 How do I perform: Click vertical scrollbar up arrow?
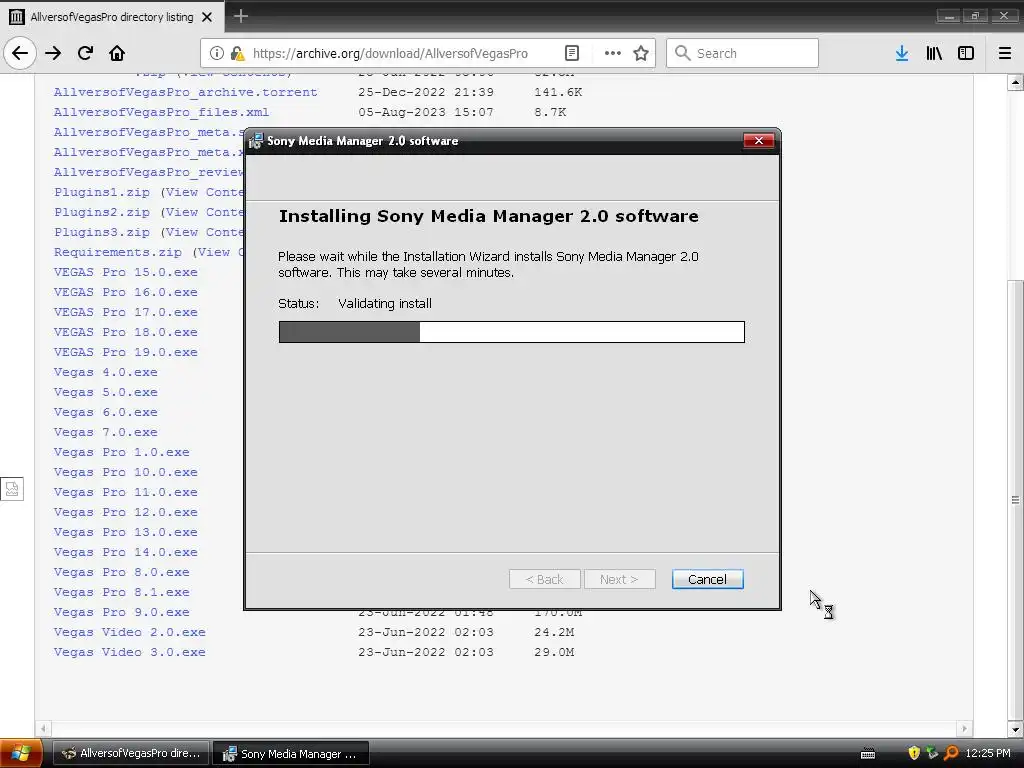[1015, 82]
